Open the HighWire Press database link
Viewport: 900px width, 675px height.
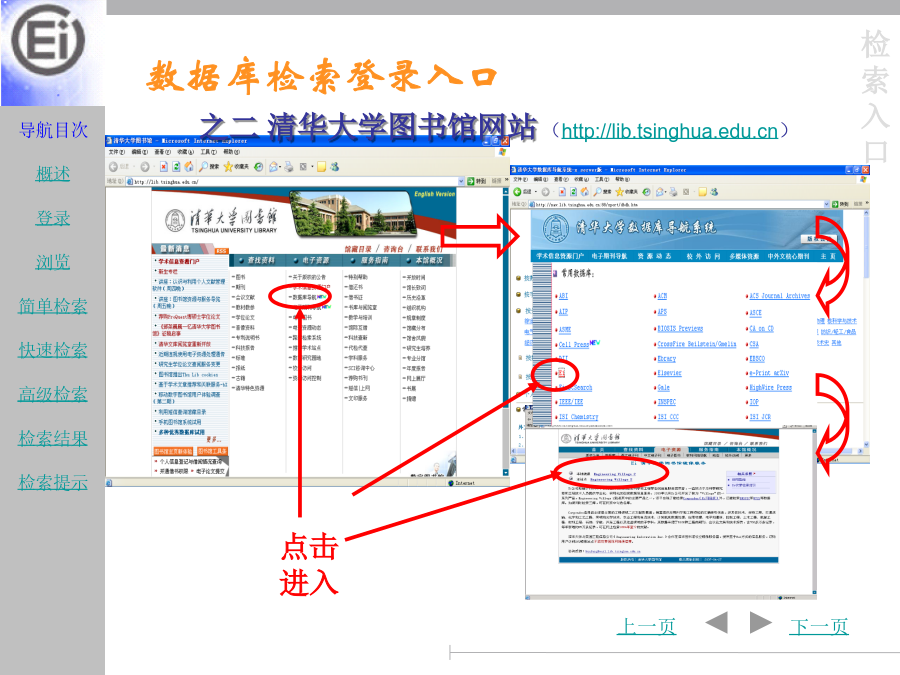(x=770, y=388)
